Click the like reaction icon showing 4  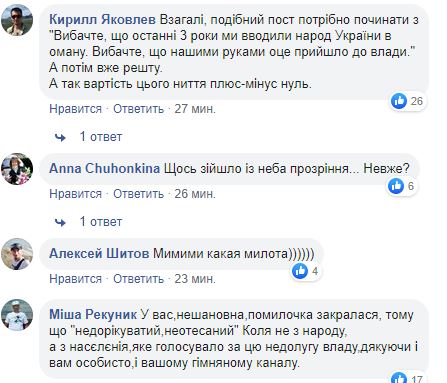tap(300, 271)
